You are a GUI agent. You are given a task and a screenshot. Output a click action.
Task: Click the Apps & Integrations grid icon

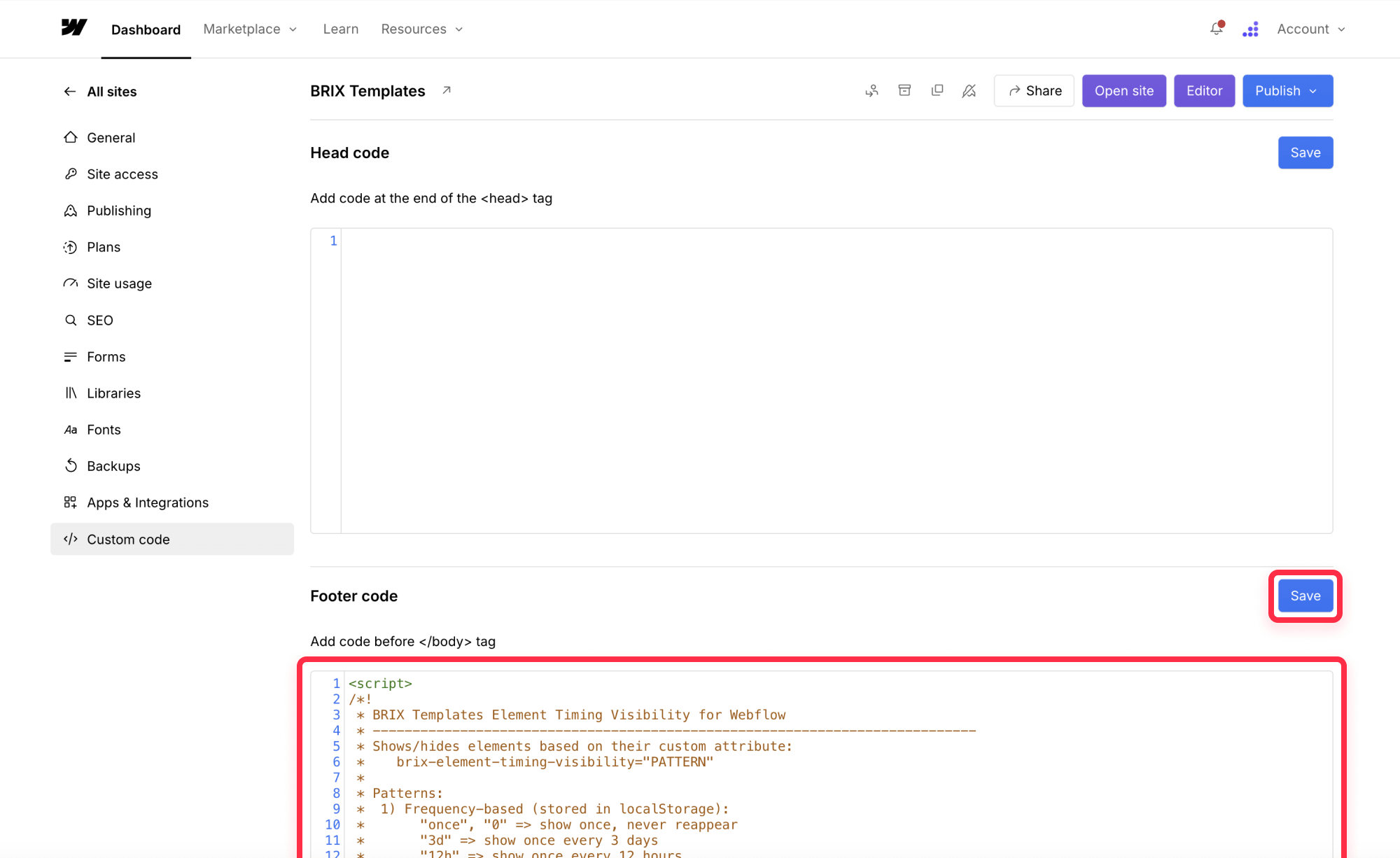71,502
